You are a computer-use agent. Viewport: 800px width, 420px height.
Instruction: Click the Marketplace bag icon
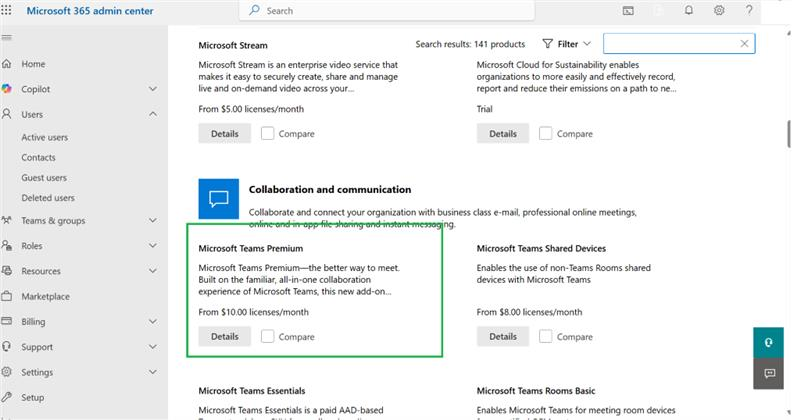tap(7, 296)
